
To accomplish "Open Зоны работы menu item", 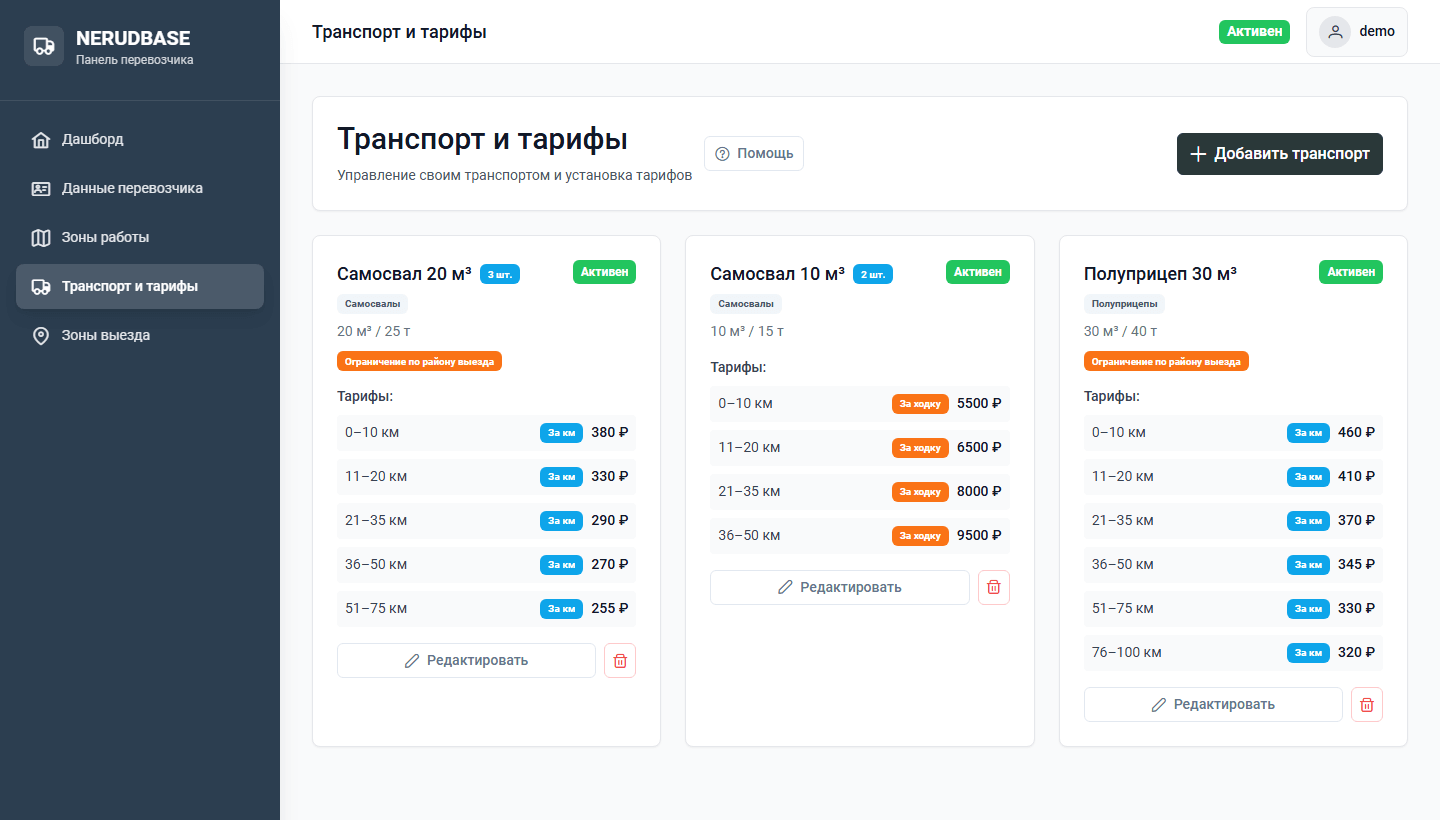I will point(140,238).
